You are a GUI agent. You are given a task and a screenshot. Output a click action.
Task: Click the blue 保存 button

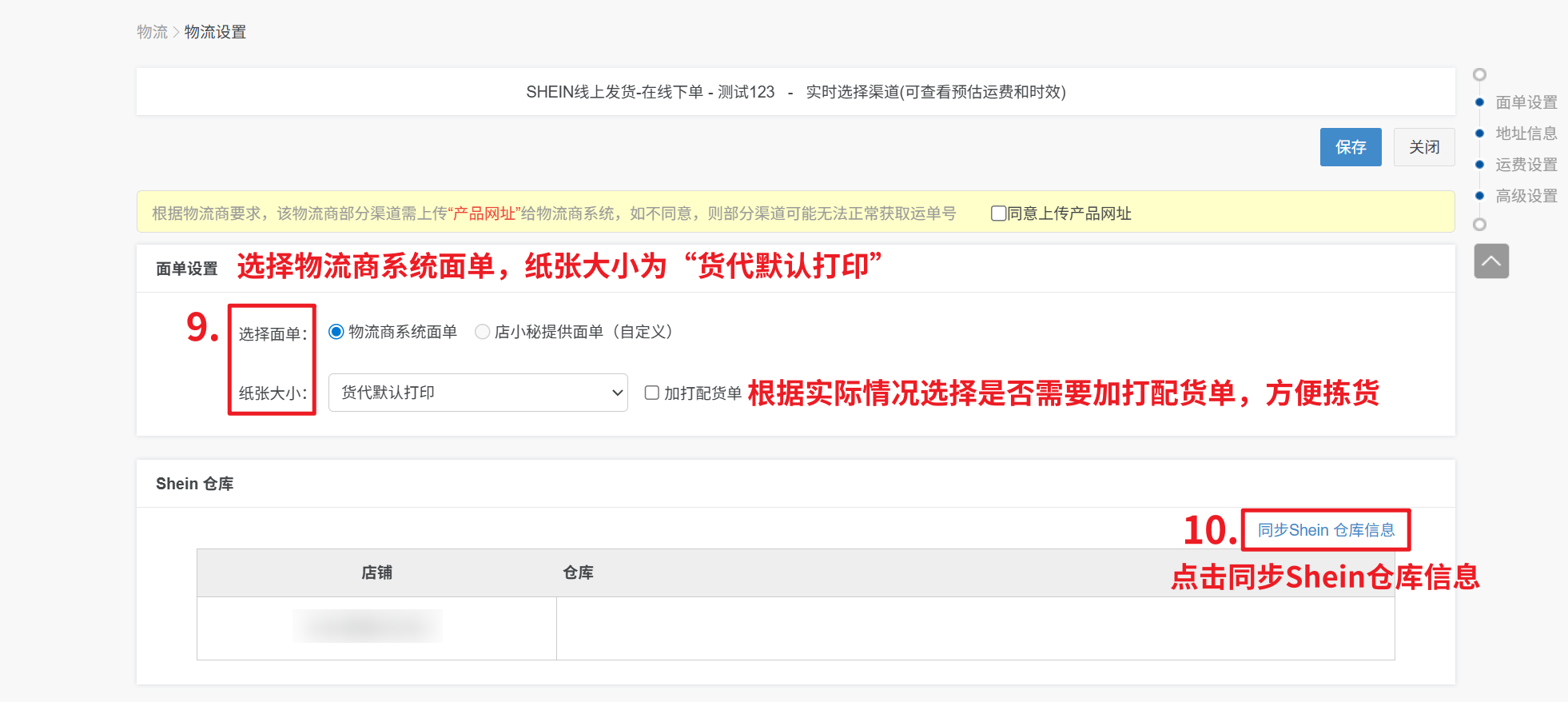pos(1350,147)
